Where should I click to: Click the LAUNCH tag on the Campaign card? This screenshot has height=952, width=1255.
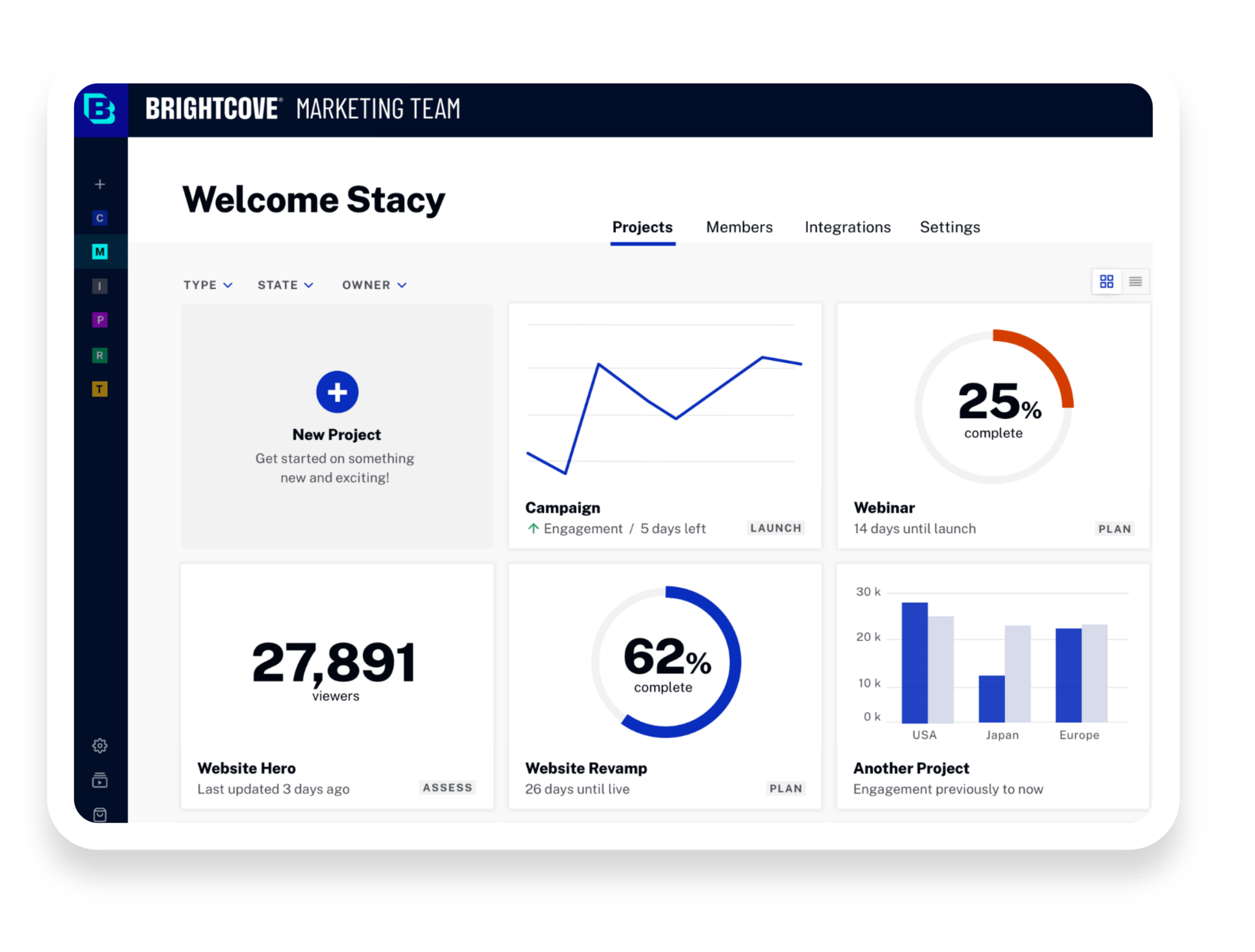[775, 528]
